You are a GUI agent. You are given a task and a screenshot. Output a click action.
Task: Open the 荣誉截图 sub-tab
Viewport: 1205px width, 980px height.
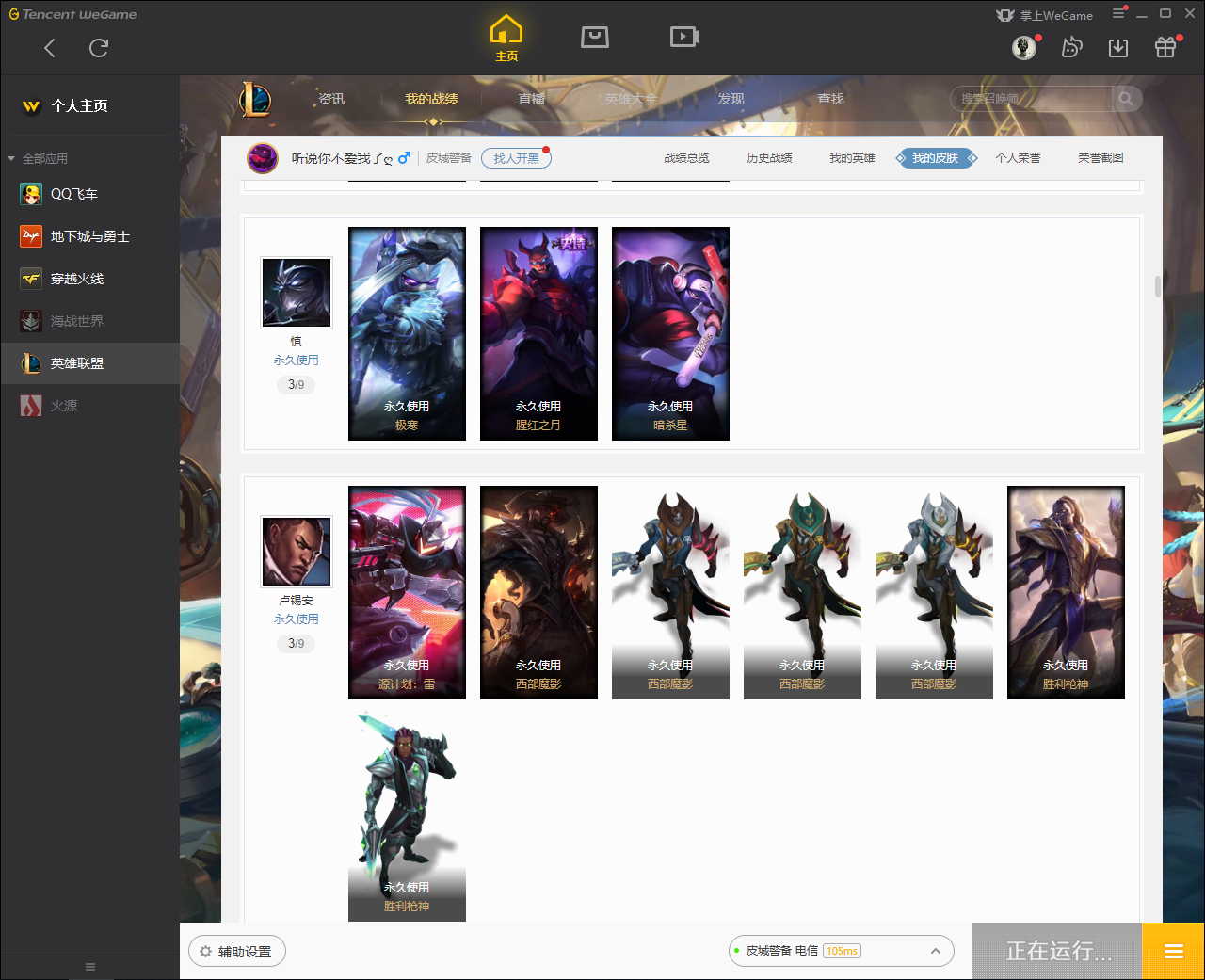(1101, 158)
